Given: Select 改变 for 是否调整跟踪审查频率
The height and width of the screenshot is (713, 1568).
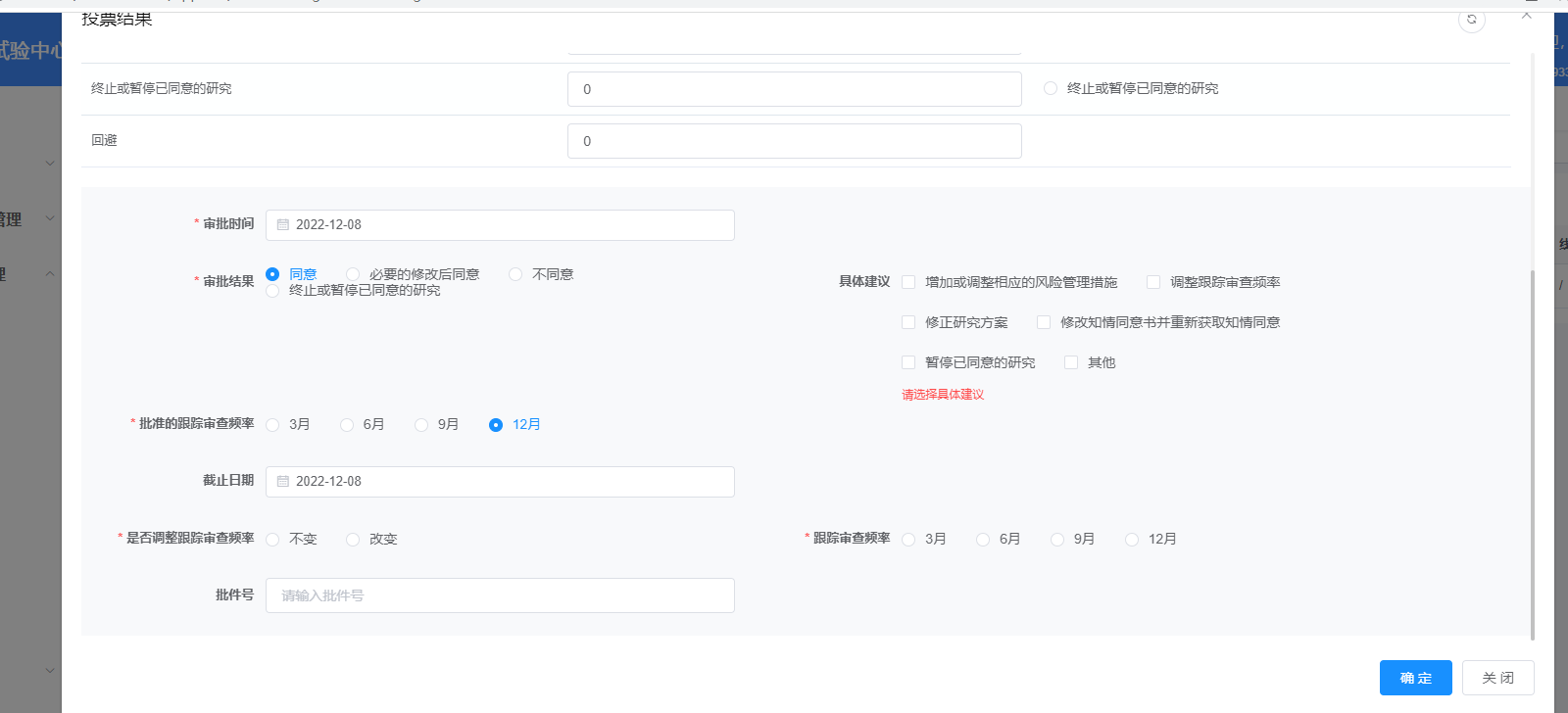Looking at the screenshot, I should pos(353,540).
